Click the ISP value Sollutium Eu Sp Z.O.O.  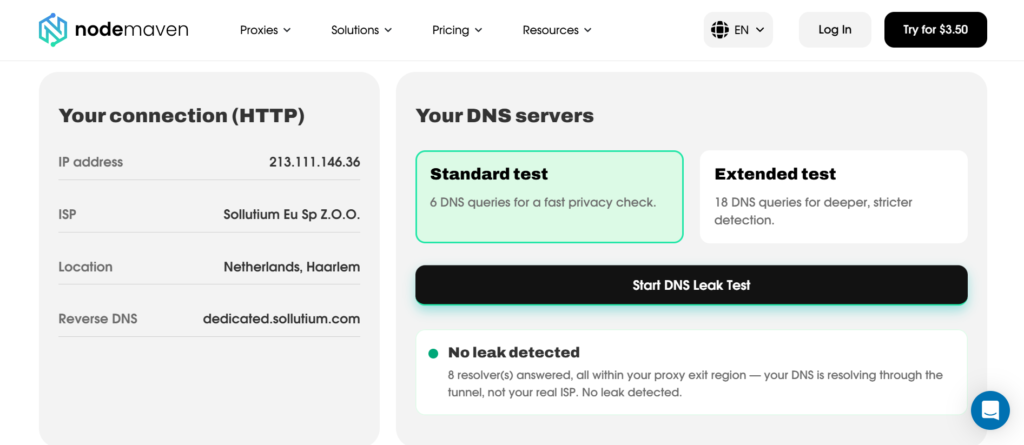(291, 214)
